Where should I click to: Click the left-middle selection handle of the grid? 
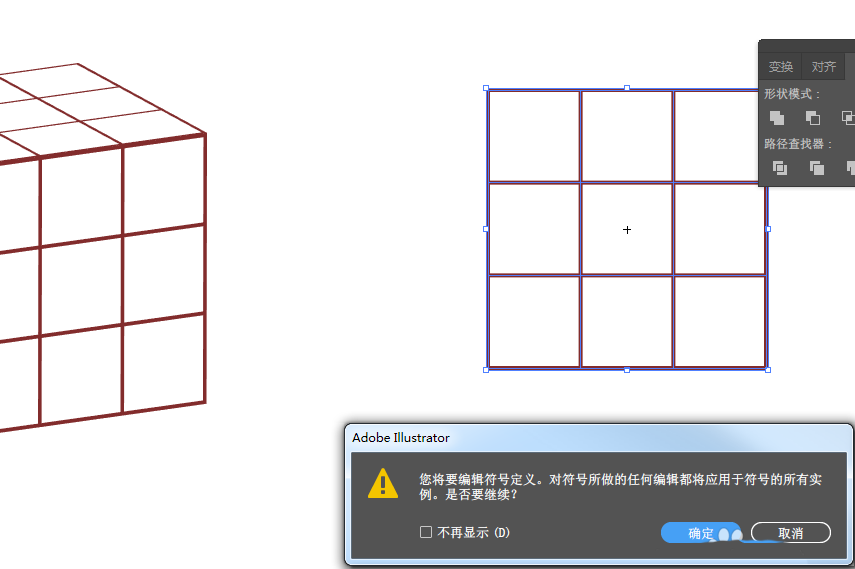point(486,229)
